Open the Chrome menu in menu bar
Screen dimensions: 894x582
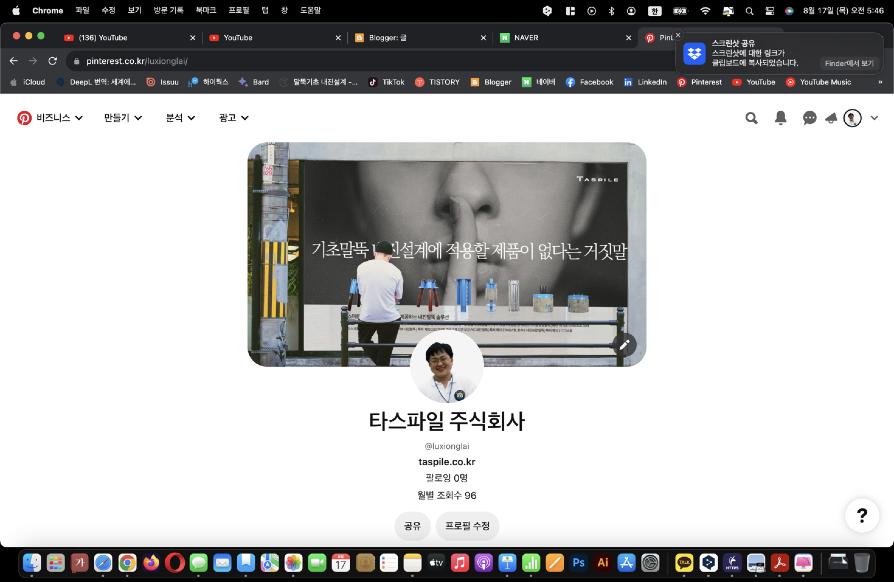pos(47,10)
